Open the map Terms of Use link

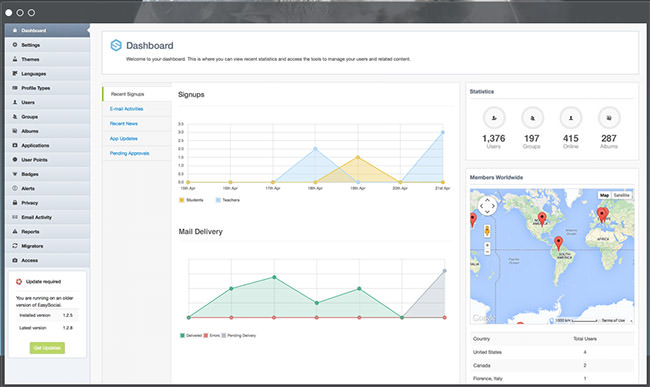[x=613, y=321]
